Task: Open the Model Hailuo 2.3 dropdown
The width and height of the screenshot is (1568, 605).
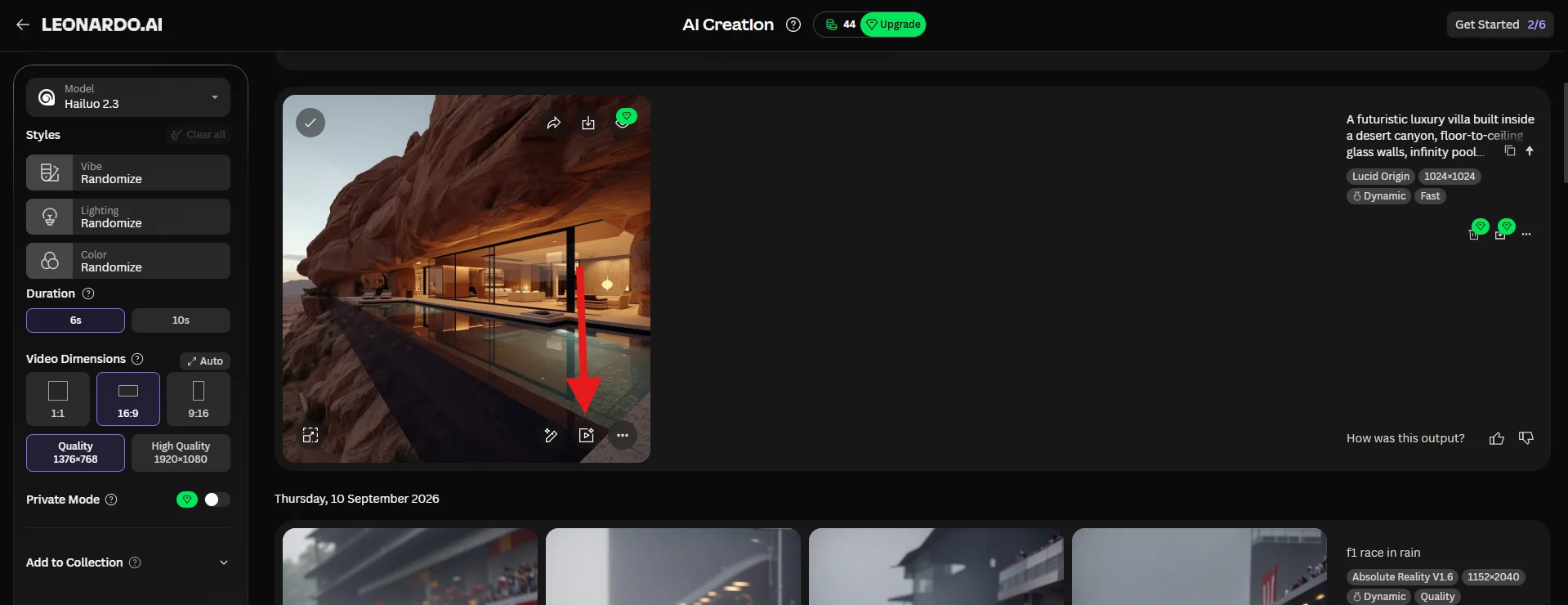Action: click(128, 97)
